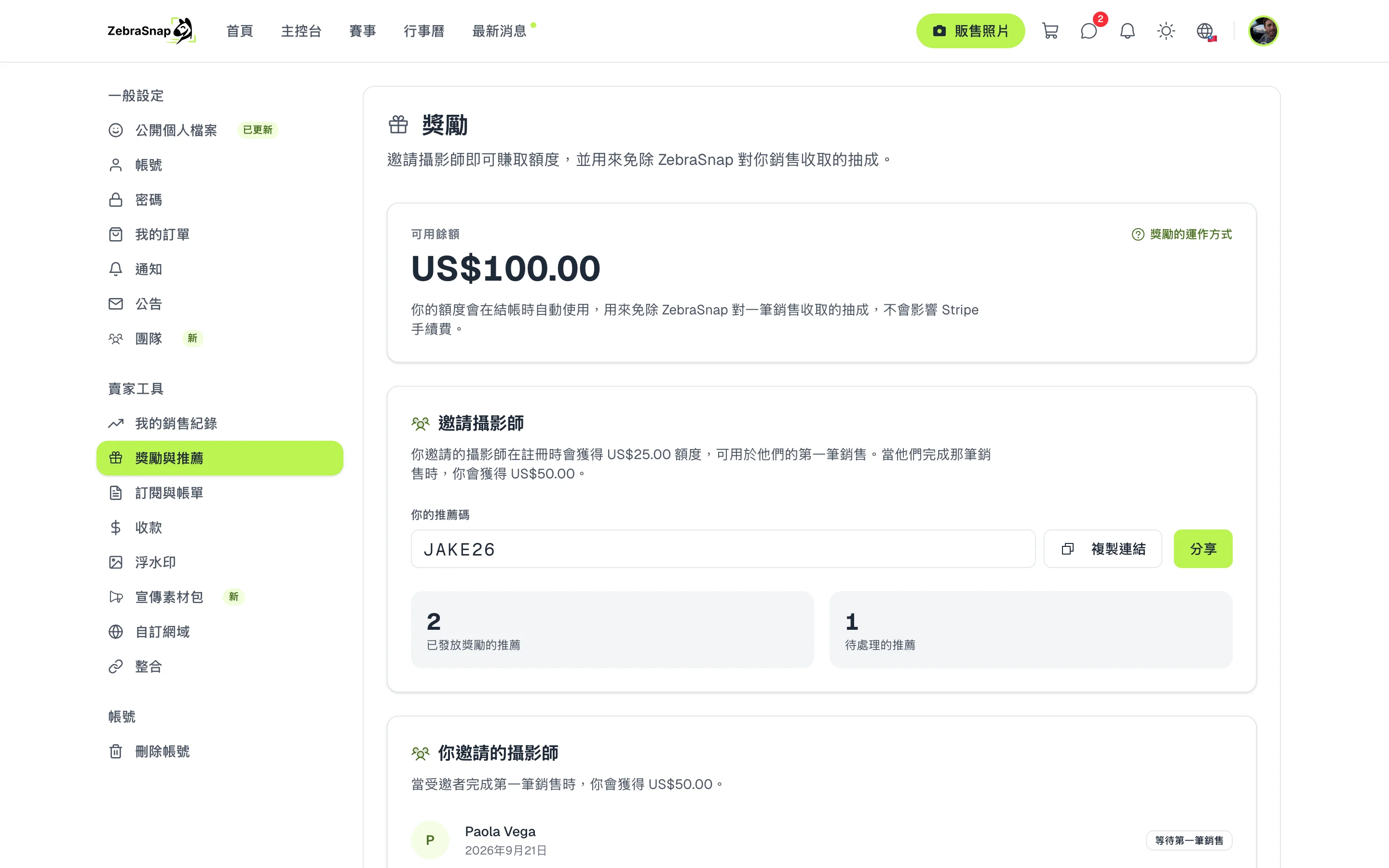Open the language globe selector
The width and height of the screenshot is (1389, 868).
point(1205,31)
